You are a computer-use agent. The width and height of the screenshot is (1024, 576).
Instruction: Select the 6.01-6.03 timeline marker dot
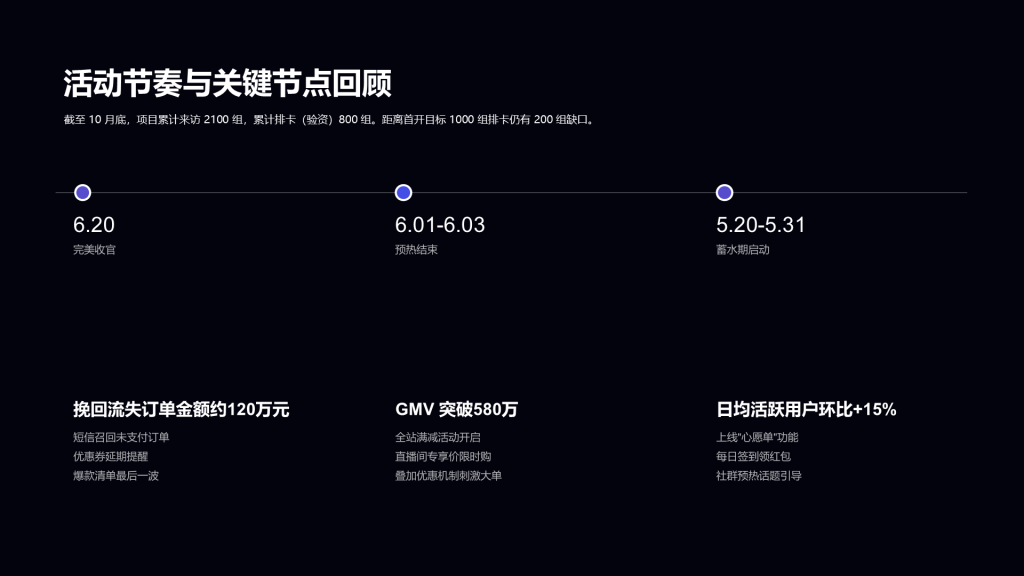pos(403,192)
